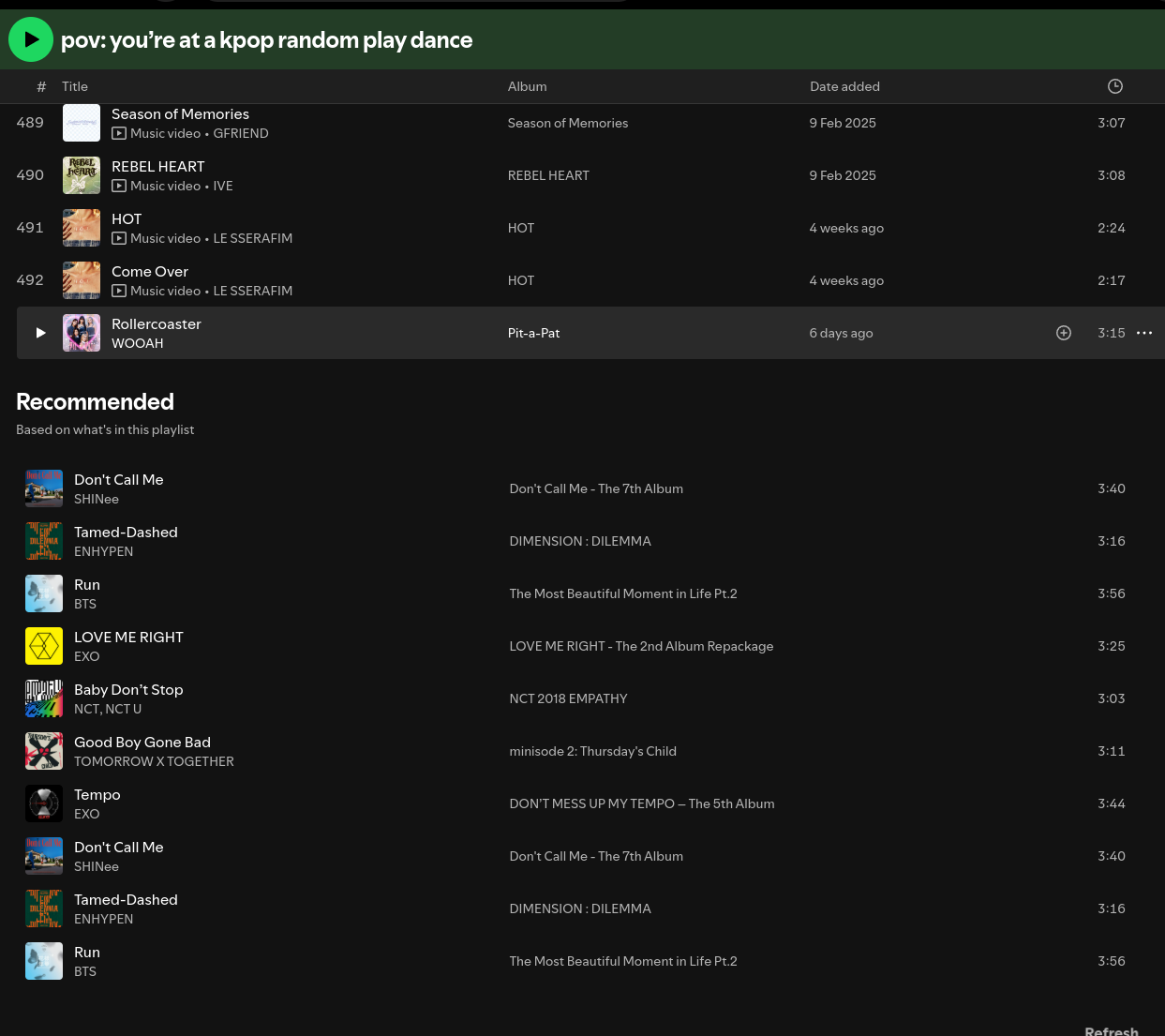
Task: Open DON'T MESS UP MY TEMPO album
Action: point(642,803)
